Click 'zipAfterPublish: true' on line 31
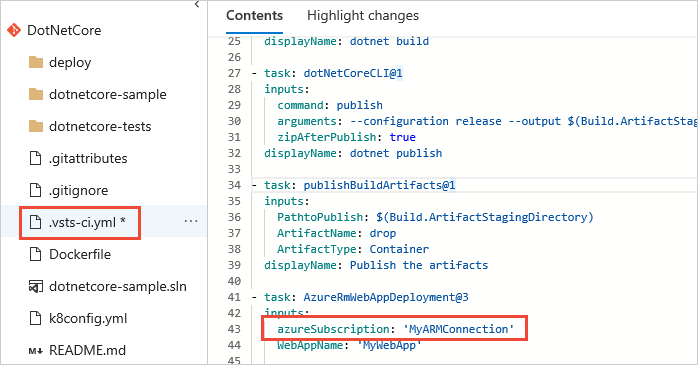 [x=346, y=137]
